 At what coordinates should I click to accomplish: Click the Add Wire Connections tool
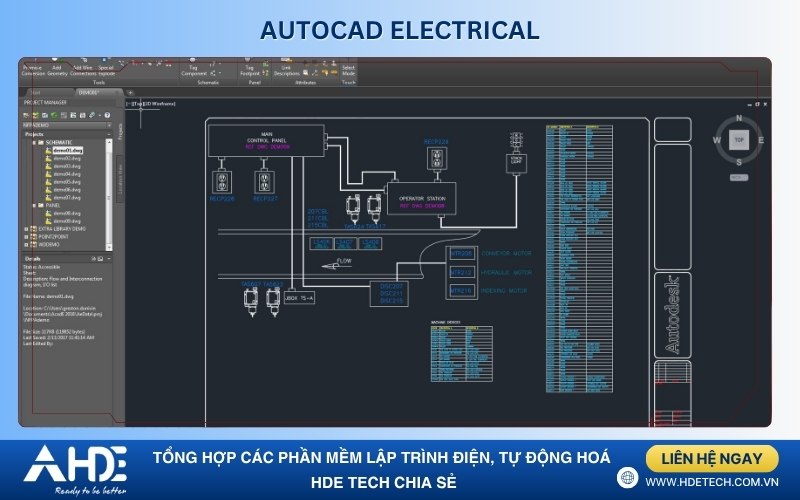(x=83, y=69)
